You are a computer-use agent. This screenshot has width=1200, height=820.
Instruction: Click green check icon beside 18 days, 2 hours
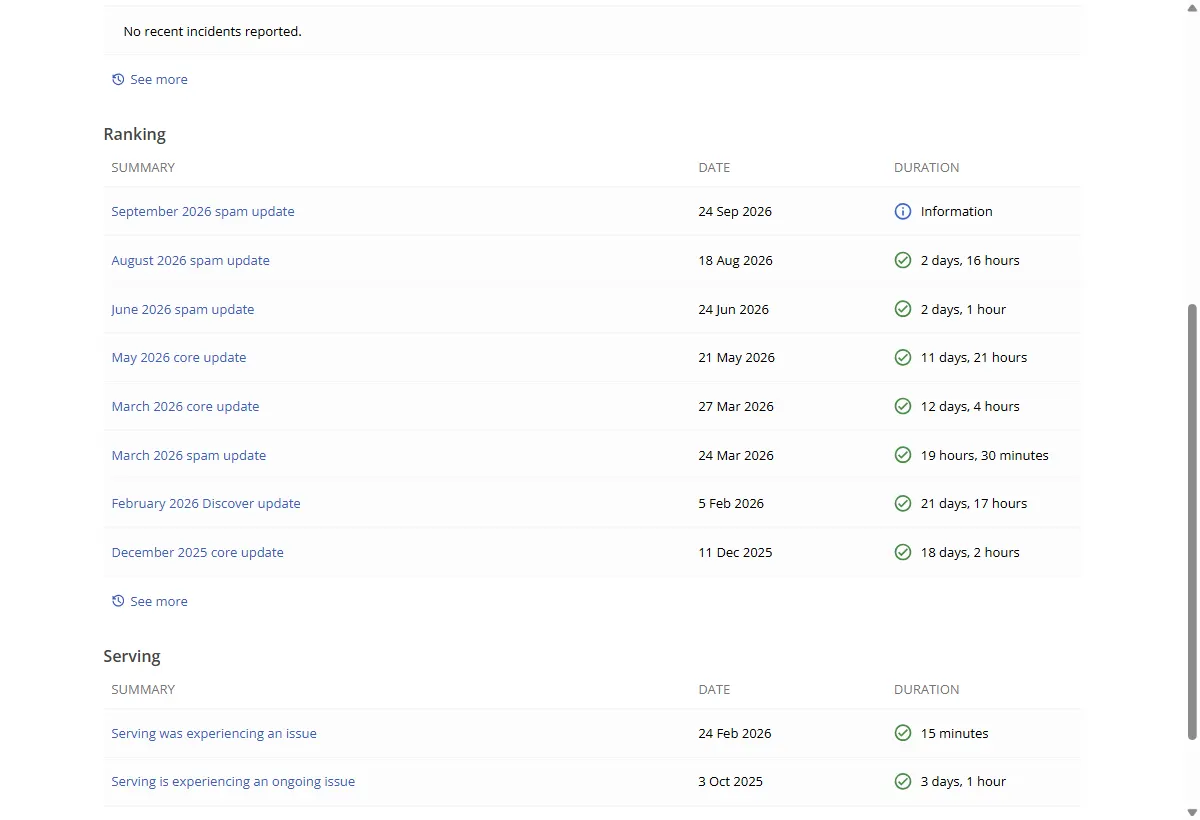coord(903,552)
